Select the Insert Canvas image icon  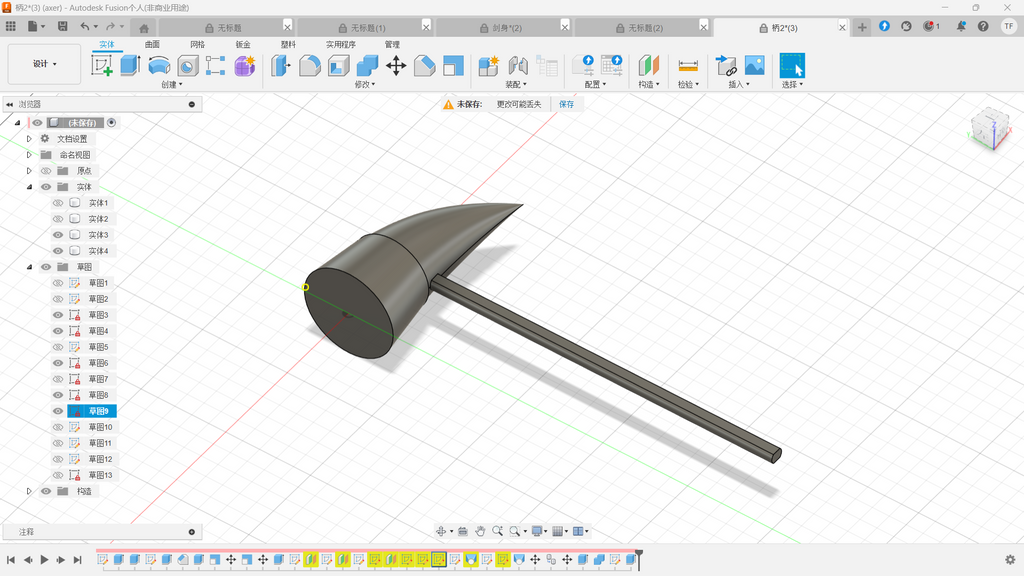(754, 66)
